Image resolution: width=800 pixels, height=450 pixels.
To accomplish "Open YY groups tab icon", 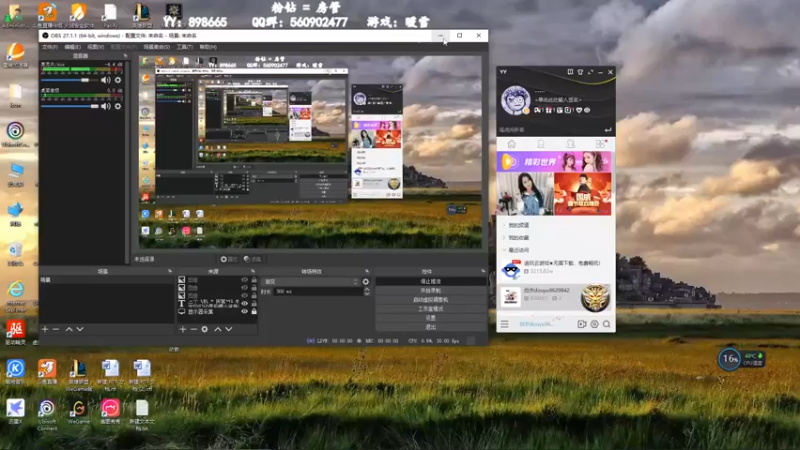I will tap(570, 144).
